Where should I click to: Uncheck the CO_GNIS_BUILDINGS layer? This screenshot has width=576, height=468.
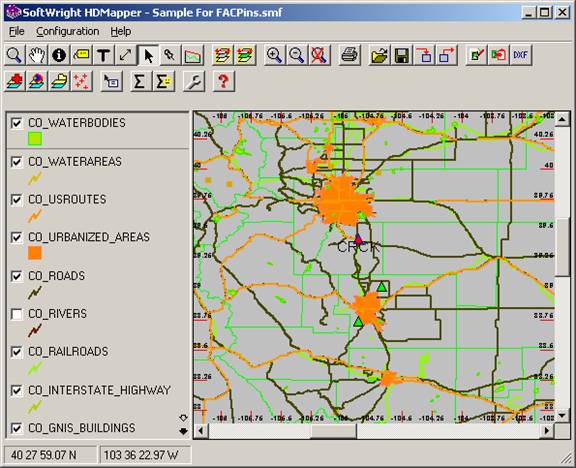pyautogui.click(x=17, y=428)
